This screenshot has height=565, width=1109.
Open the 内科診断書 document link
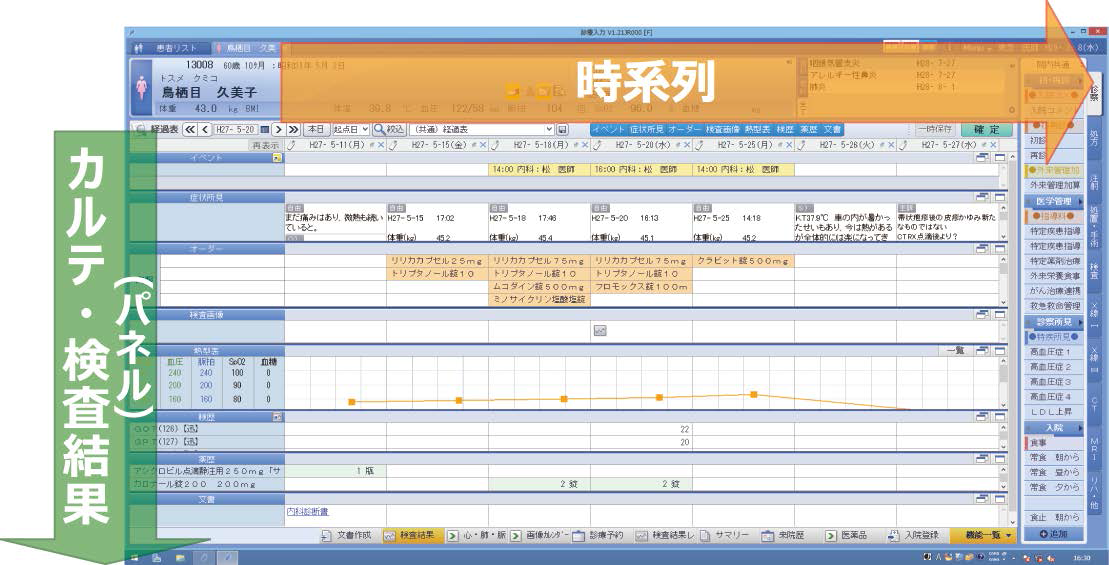307,512
